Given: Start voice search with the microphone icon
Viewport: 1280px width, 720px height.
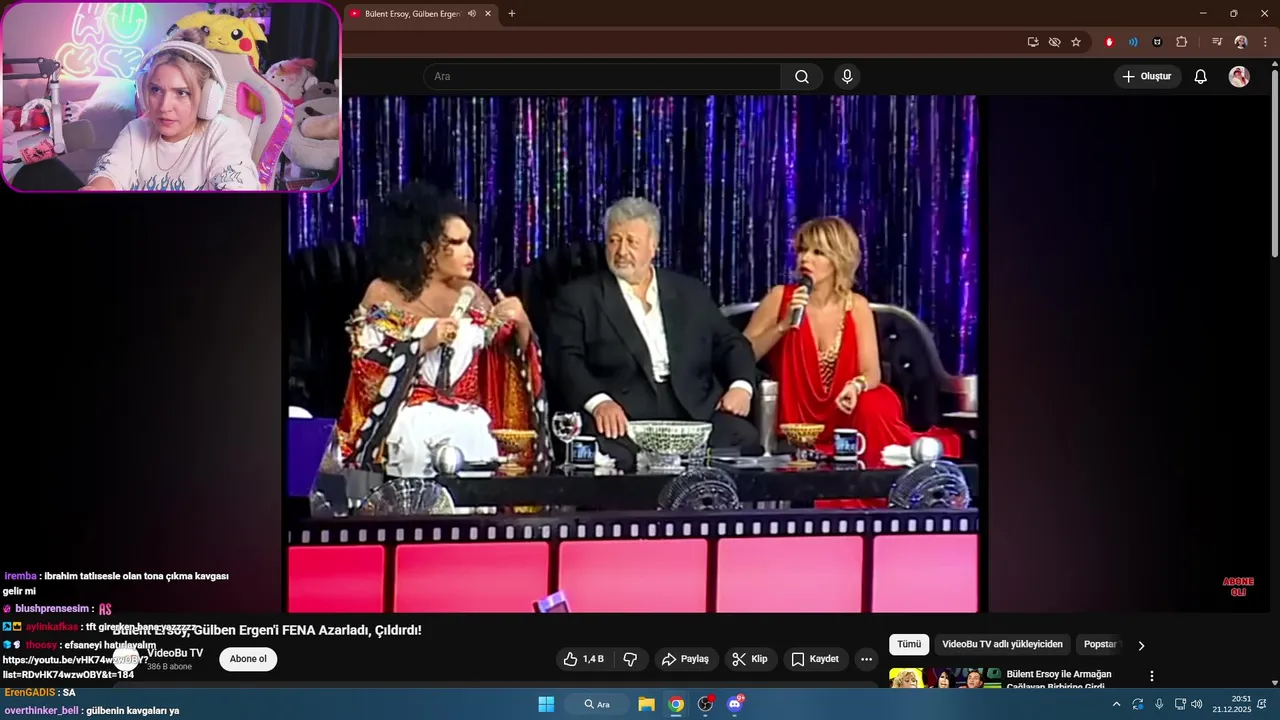Looking at the screenshot, I should pos(847,77).
